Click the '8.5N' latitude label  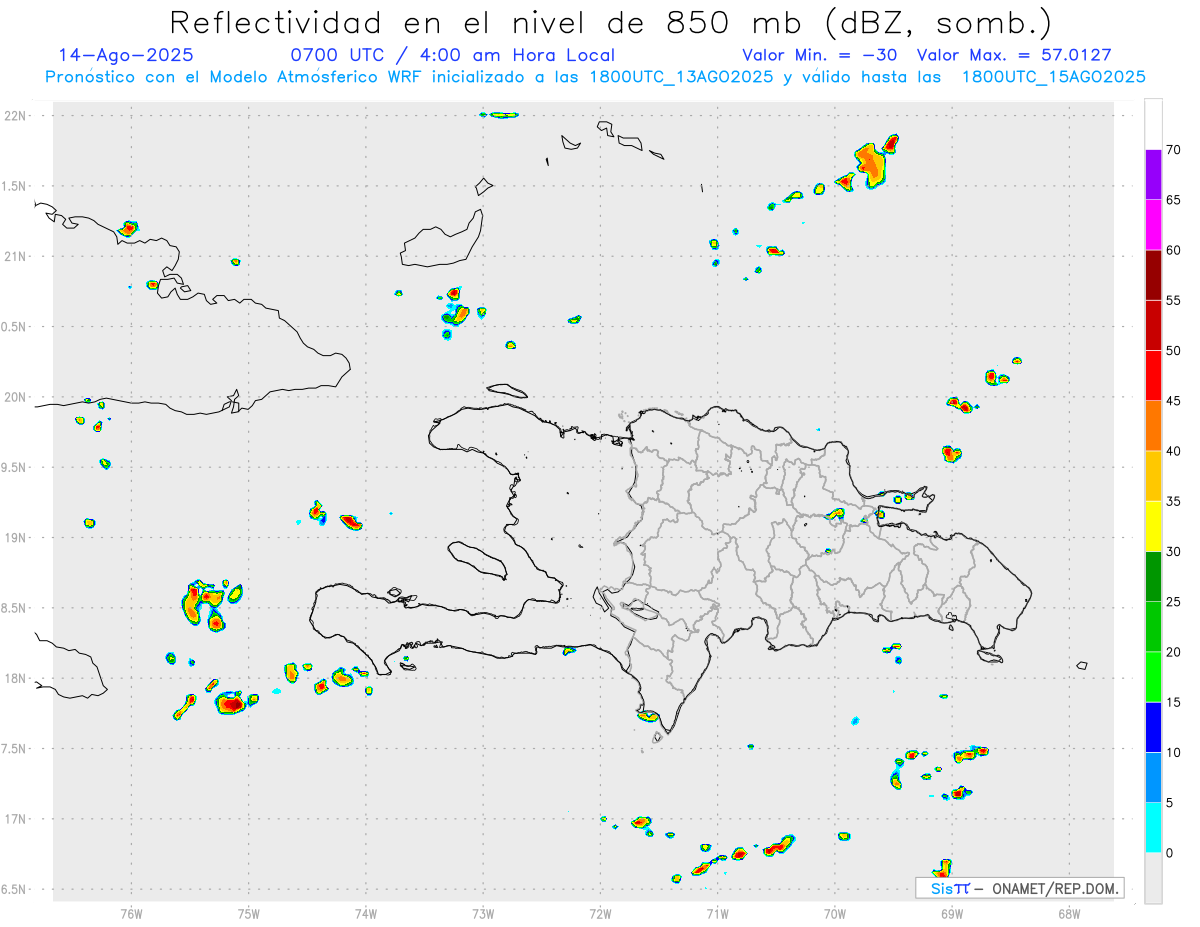click(15, 609)
